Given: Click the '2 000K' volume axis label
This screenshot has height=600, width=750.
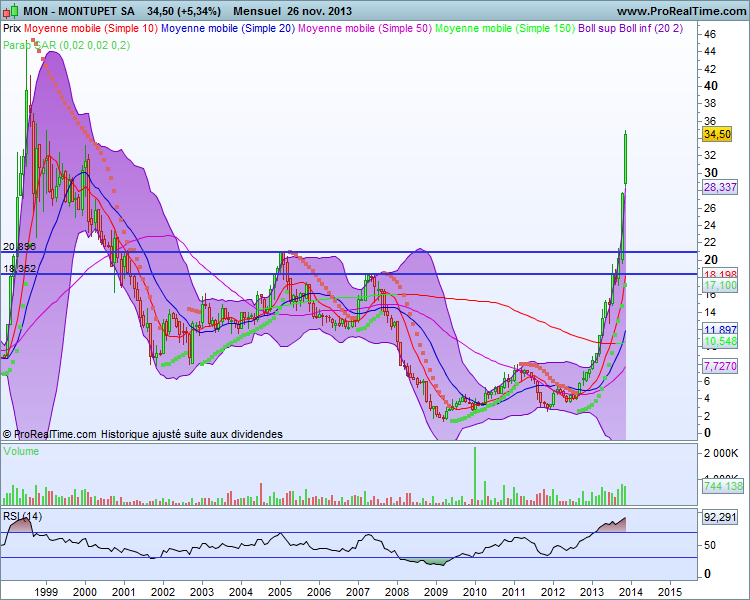Looking at the screenshot, I should click(721, 453).
